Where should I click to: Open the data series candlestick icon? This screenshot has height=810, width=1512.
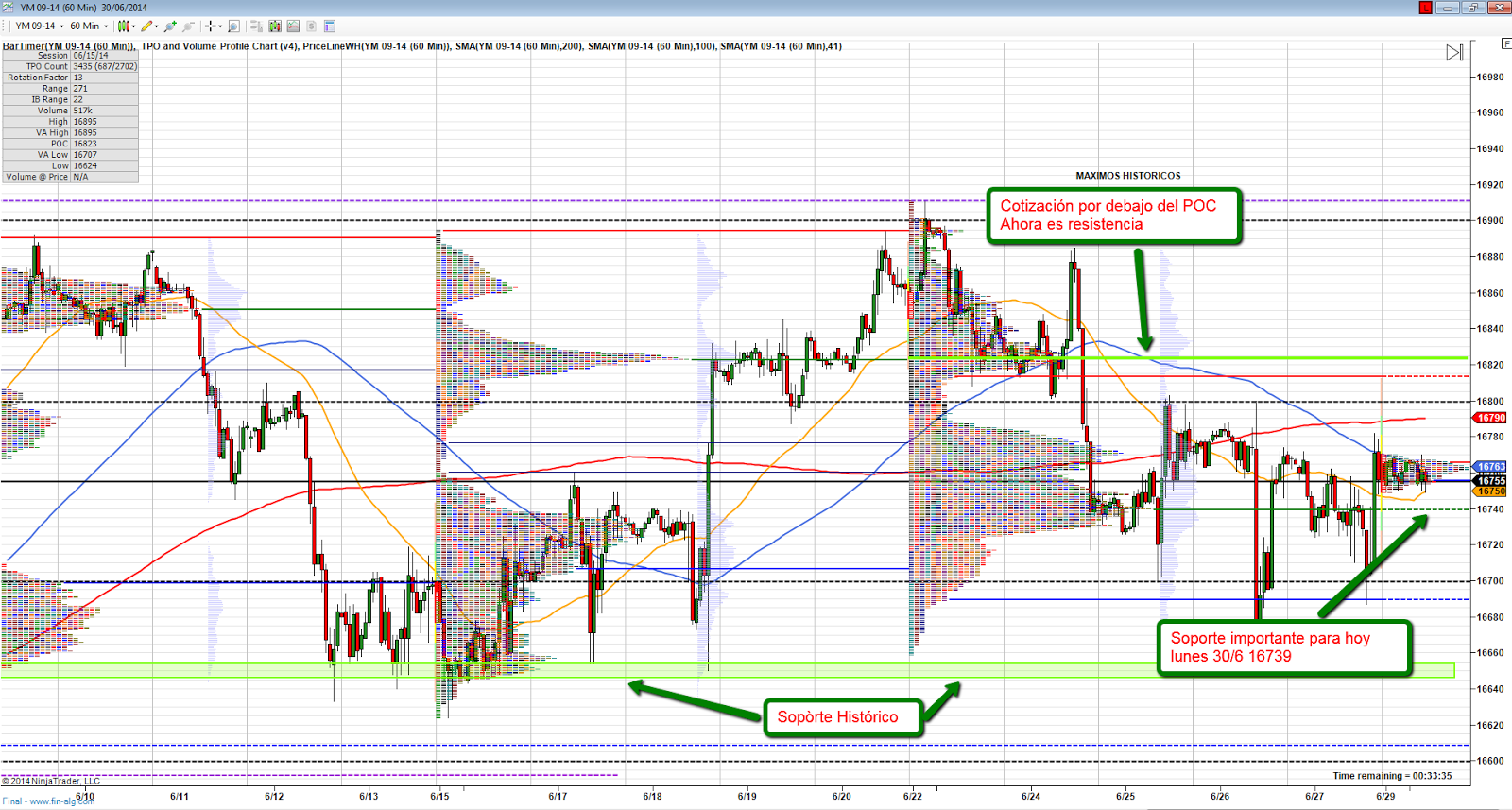coord(275,26)
